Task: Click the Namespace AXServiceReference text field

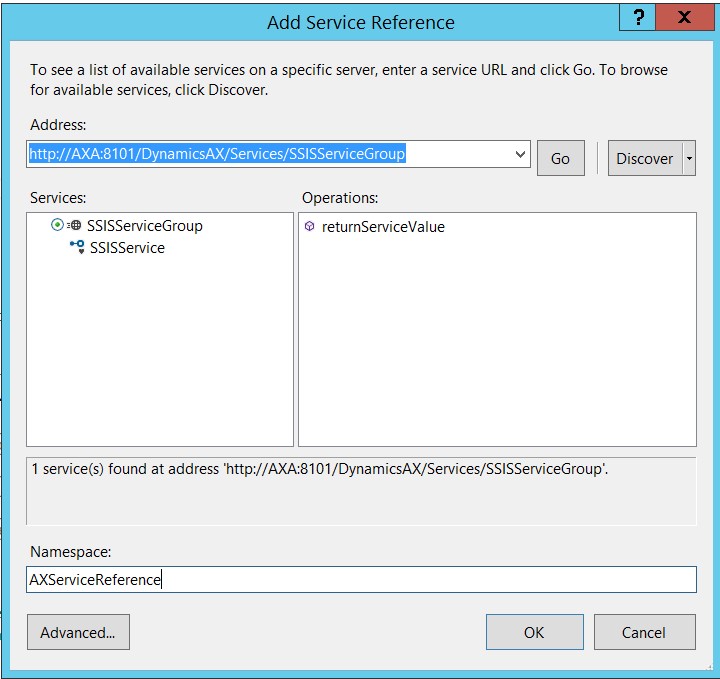Action: point(360,580)
